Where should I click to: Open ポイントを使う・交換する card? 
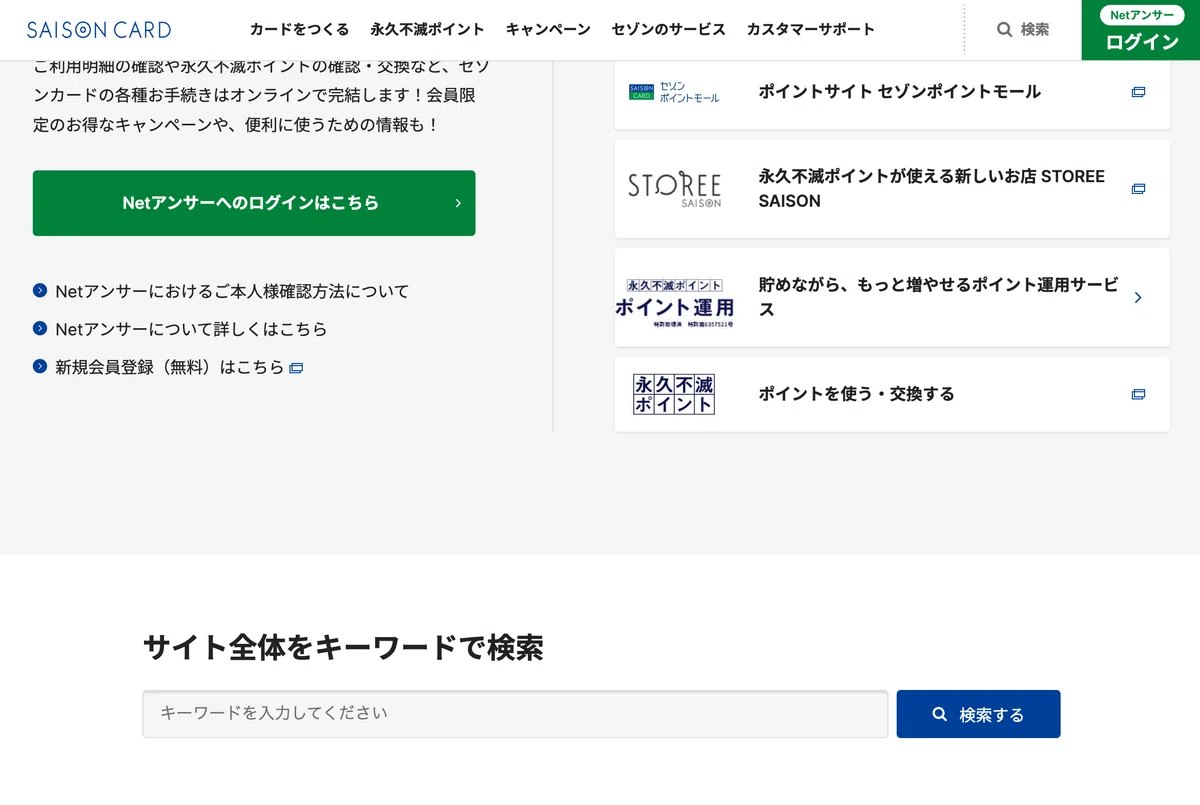pyautogui.click(x=892, y=394)
